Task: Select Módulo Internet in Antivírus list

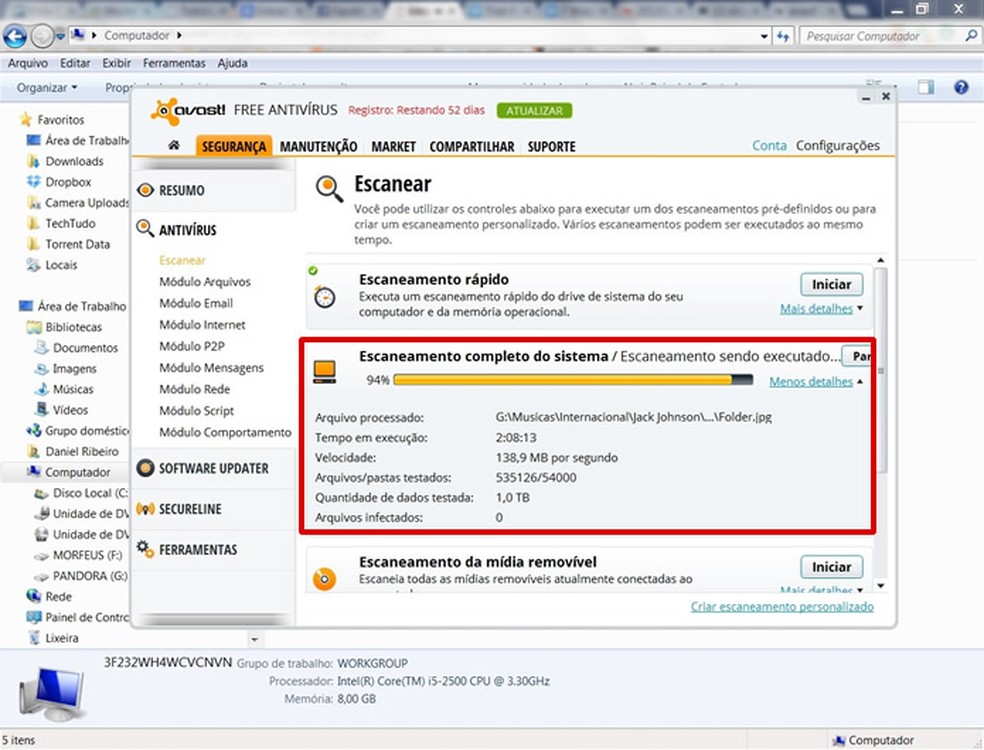Action: tap(202, 324)
